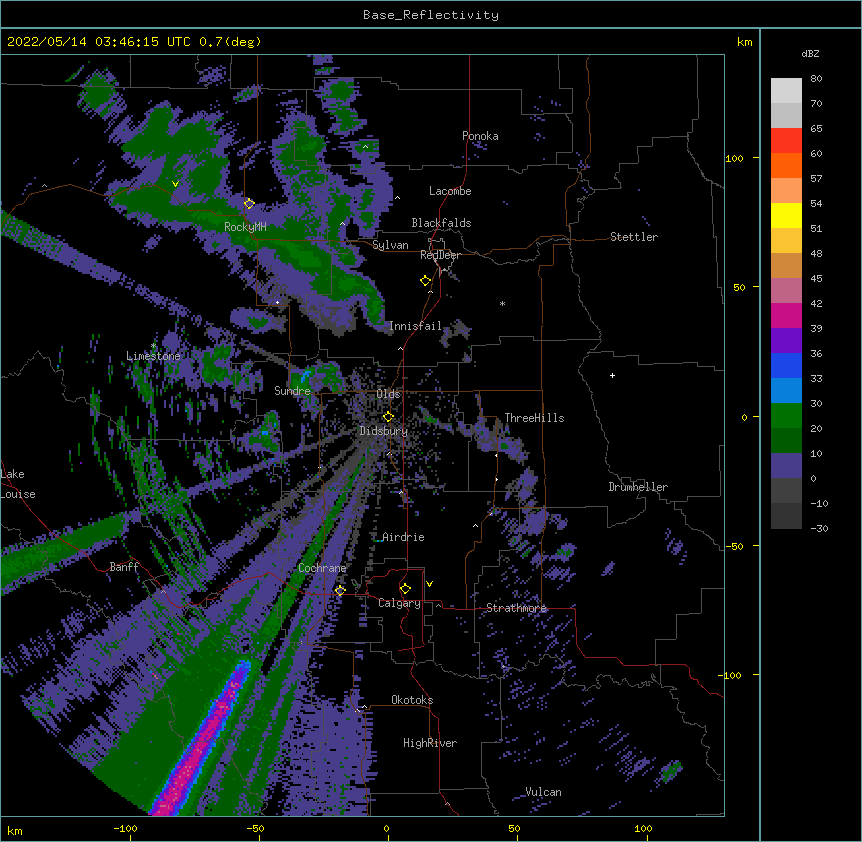The width and height of the screenshot is (862, 842).
Task: Click the Banff label
Action: [124, 567]
